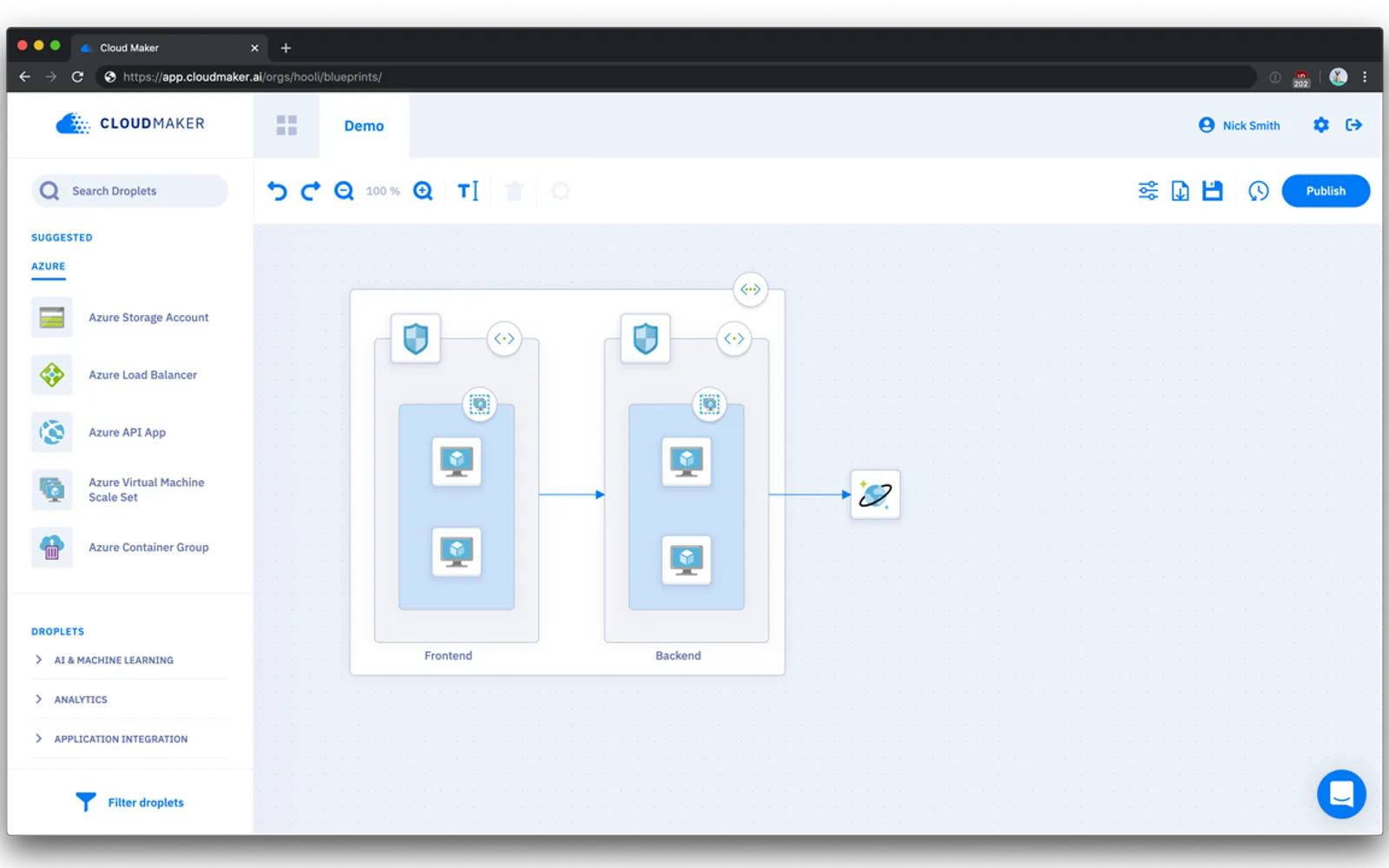This screenshot has height=868, width=1389.
Task: Open the canvas settings sliders icon
Action: 1148,191
